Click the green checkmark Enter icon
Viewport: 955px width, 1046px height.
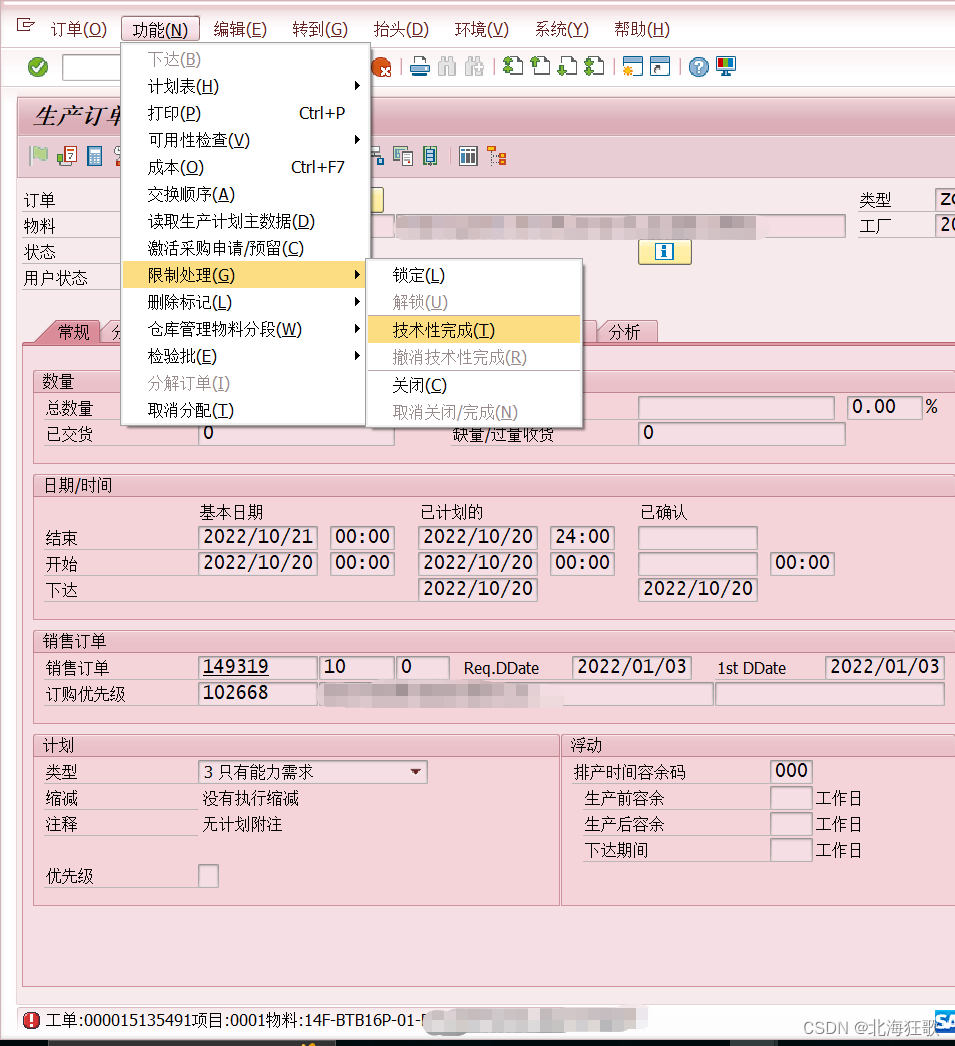(39, 67)
